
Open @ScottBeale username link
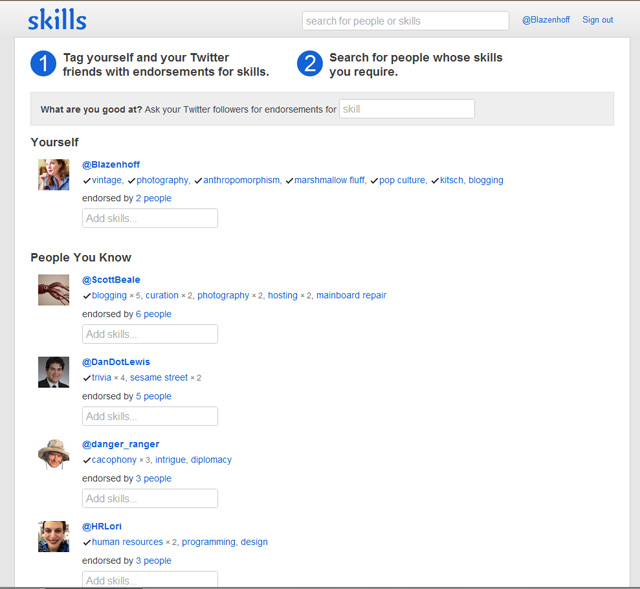tap(111, 280)
